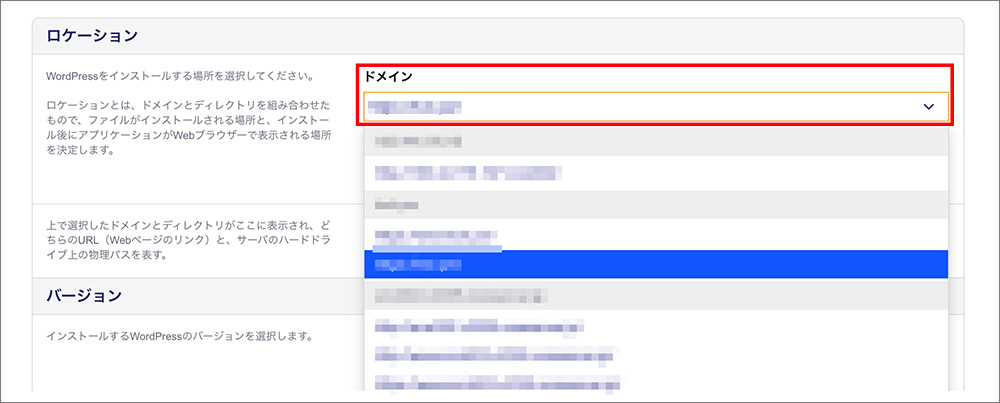Click the ロケーション section heading

point(92,36)
